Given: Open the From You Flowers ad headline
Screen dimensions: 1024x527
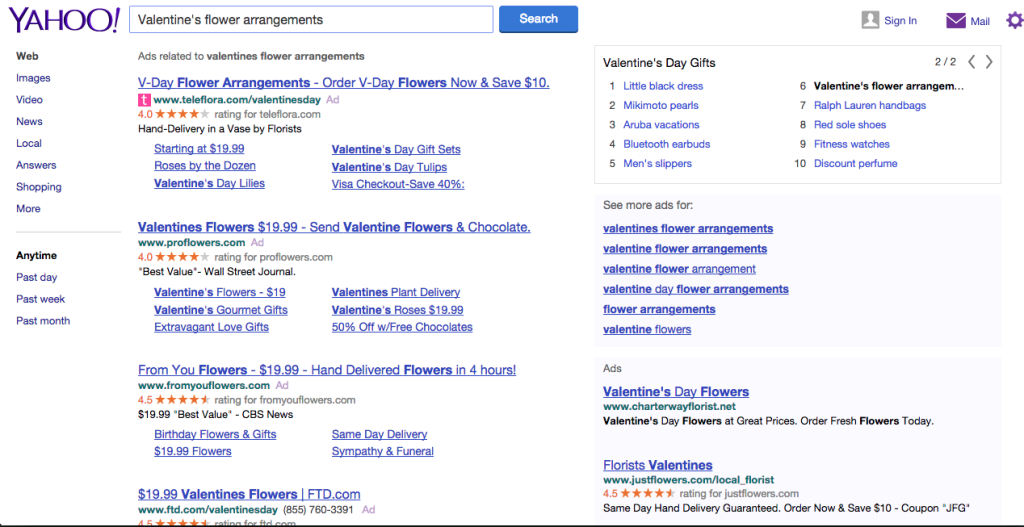Looking at the screenshot, I should pos(327,370).
